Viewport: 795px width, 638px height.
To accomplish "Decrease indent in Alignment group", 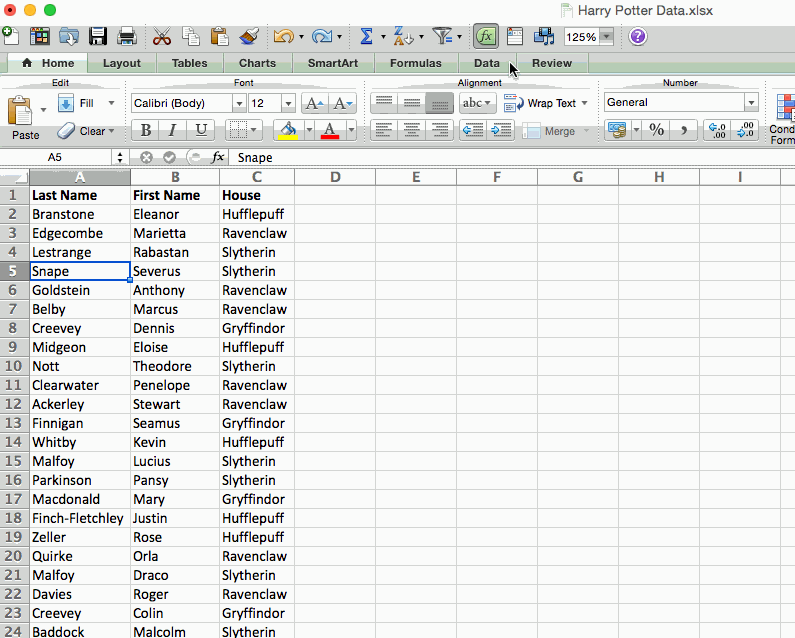I will [x=473, y=130].
